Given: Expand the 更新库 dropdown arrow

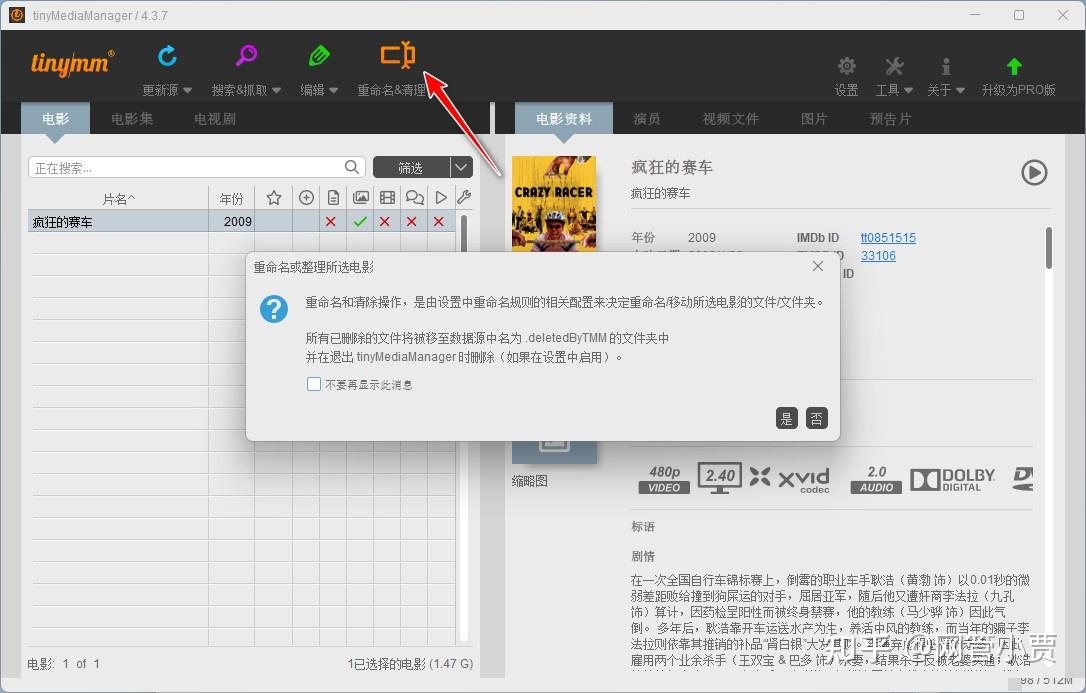Looking at the screenshot, I should 186,89.
